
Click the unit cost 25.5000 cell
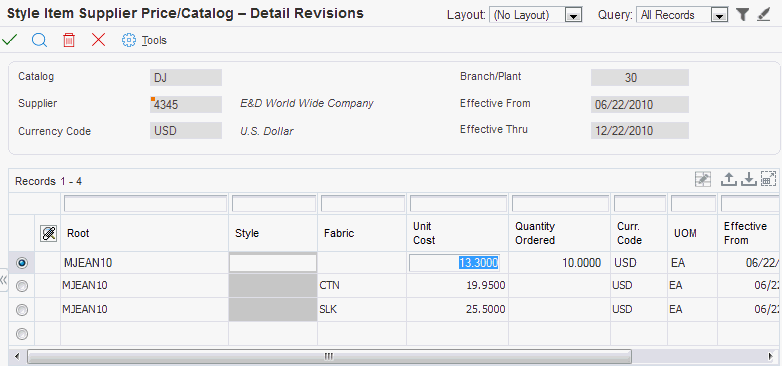(x=457, y=310)
